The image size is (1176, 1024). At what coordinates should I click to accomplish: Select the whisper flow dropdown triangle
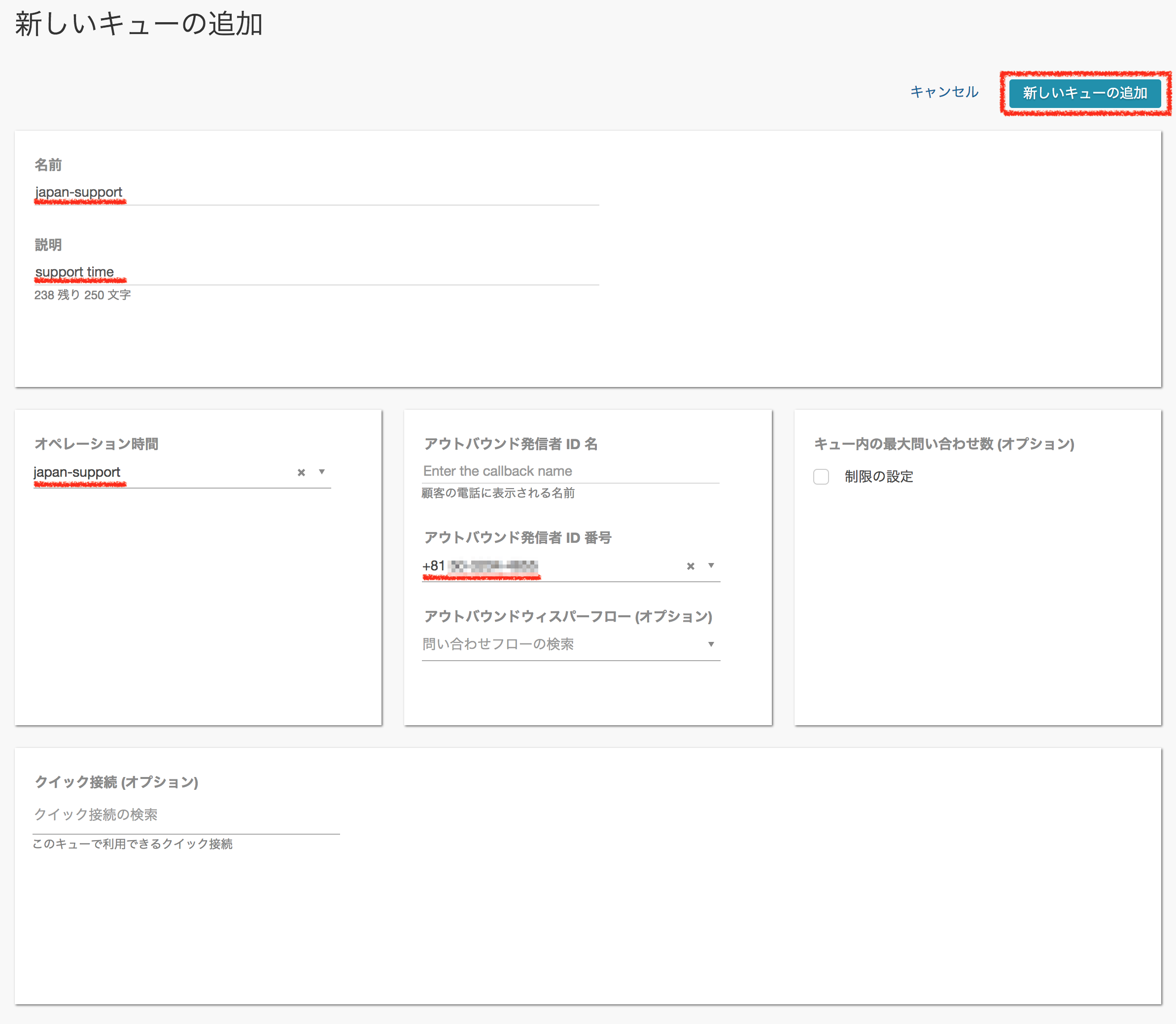(x=711, y=644)
